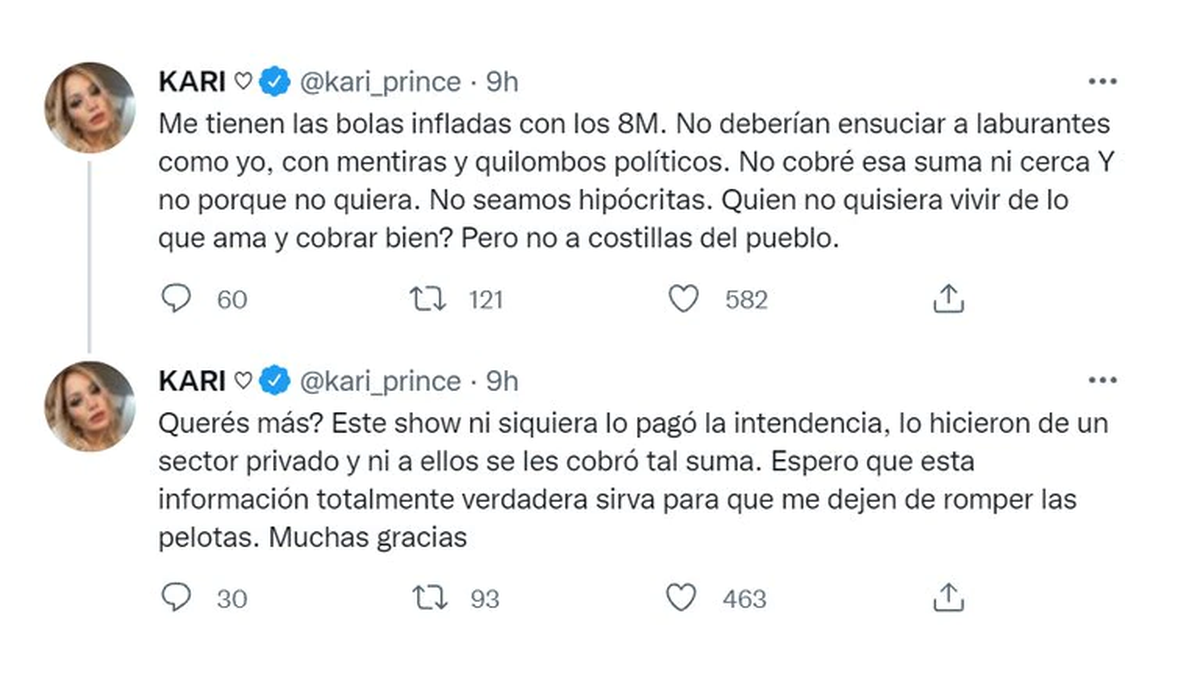This screenshot has height=675, width=1200.
Task: Open KARI's profile picture on the first tweet
Action: [x=90, y=105]
